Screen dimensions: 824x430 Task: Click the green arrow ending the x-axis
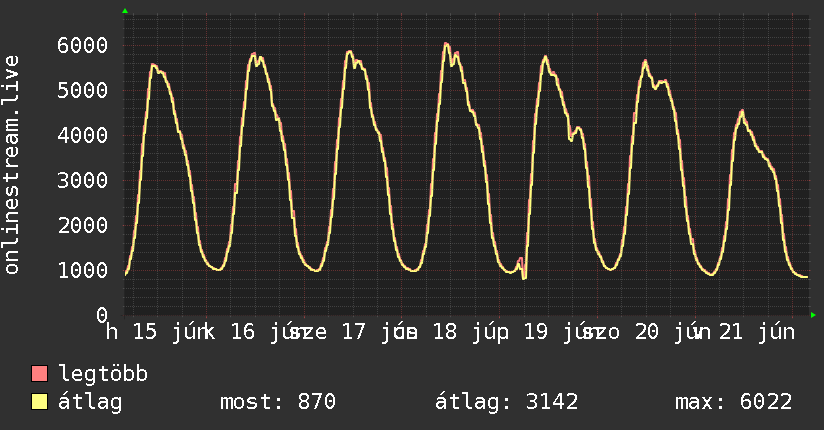tap(813, 315)
